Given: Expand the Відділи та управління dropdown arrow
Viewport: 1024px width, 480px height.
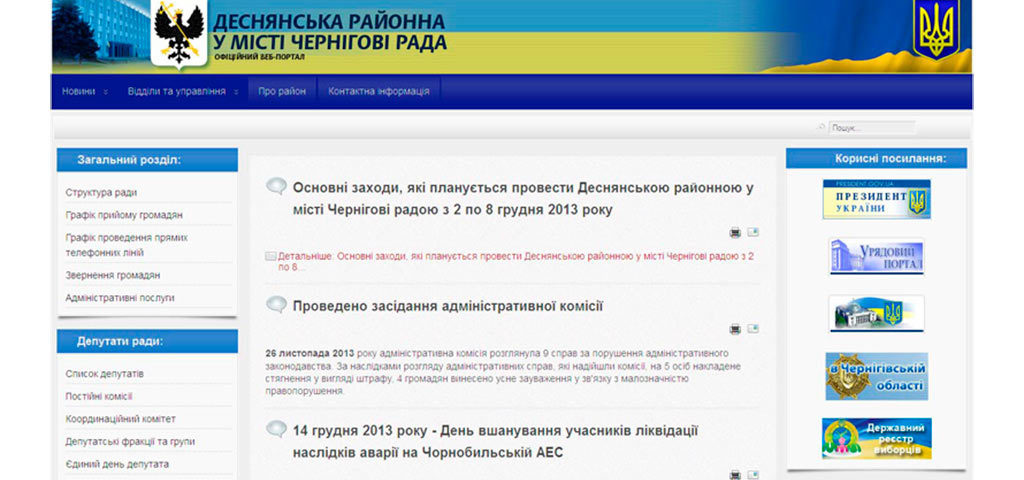Looking at the screenshot, I should tap(236, 92).
